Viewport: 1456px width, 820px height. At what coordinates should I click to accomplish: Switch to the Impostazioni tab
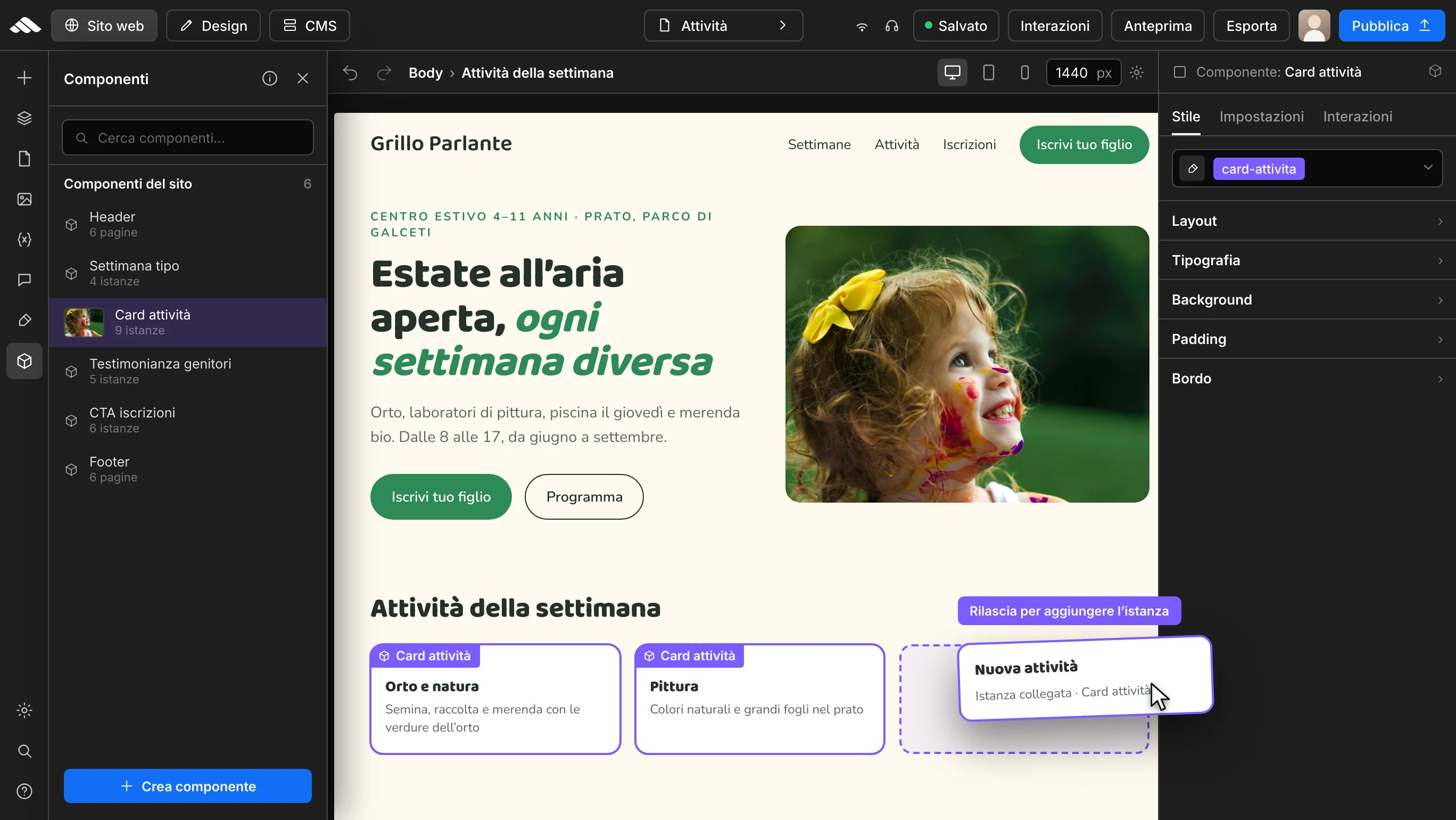tap(1262, 117)
